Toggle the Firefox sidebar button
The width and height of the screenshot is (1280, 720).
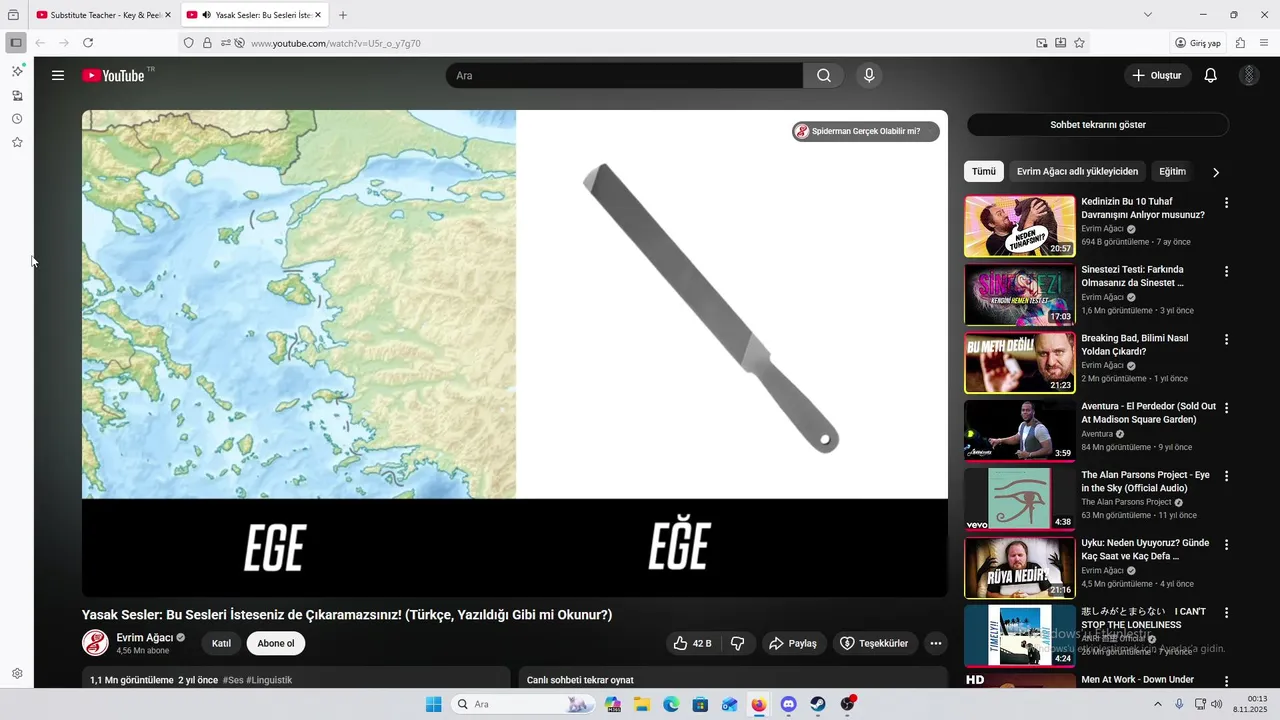(16, 43)
